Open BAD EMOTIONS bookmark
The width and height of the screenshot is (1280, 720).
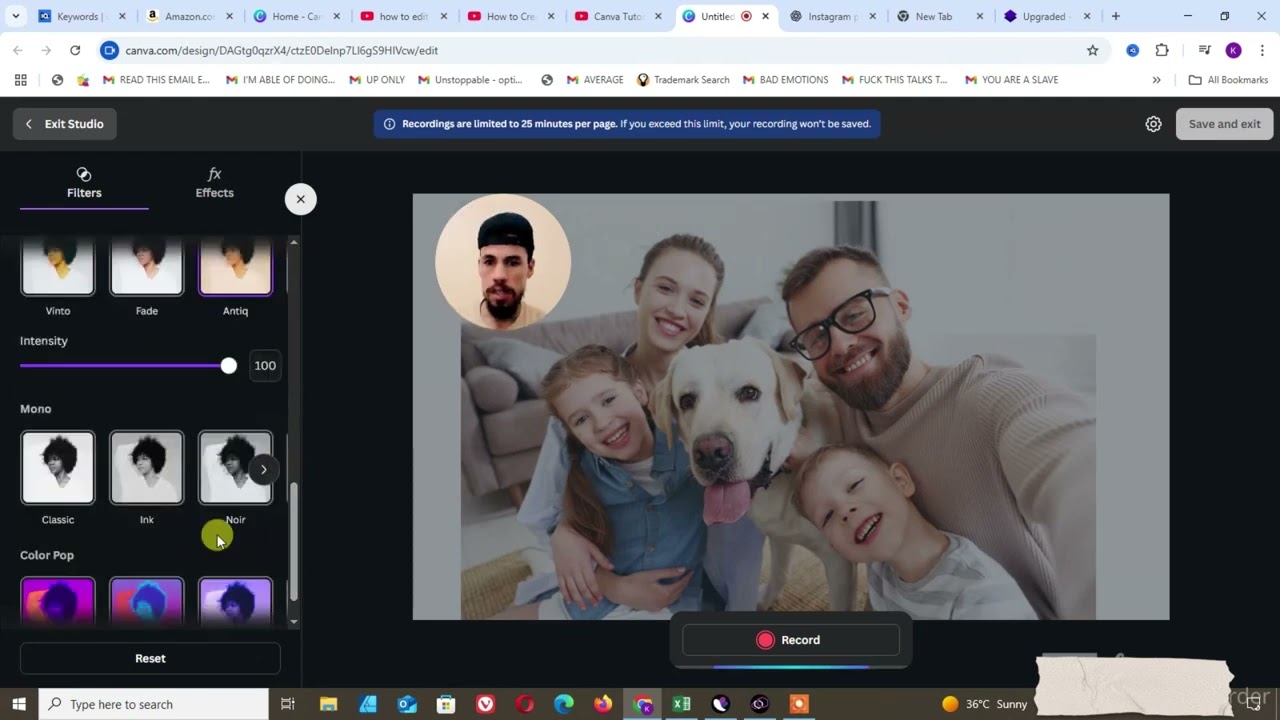(785, 80)
